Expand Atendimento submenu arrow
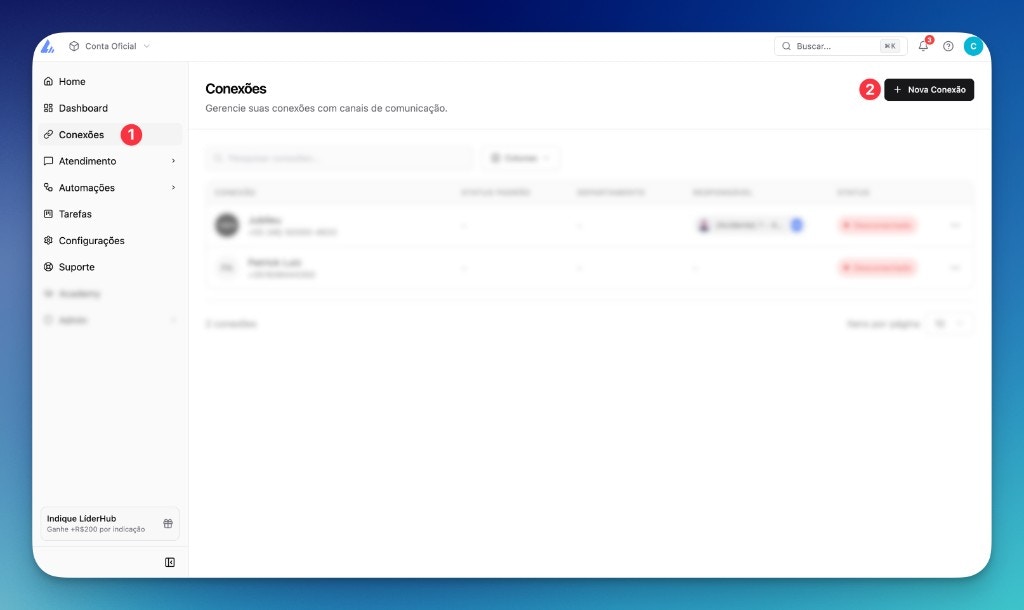This screenshot has width=1024, height=610. tap(173, 161)
